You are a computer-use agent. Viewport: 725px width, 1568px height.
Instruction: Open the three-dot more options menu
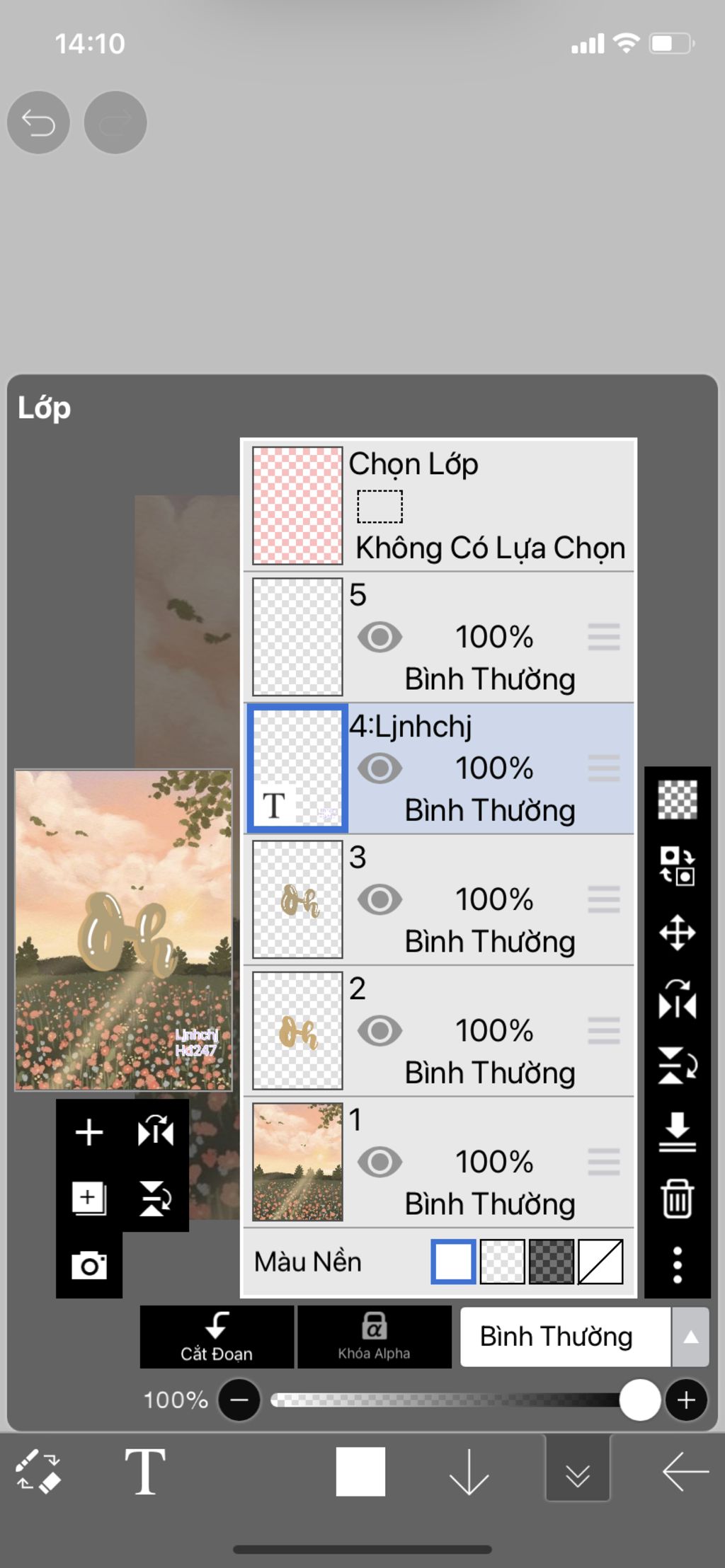tap(677, 1264)
